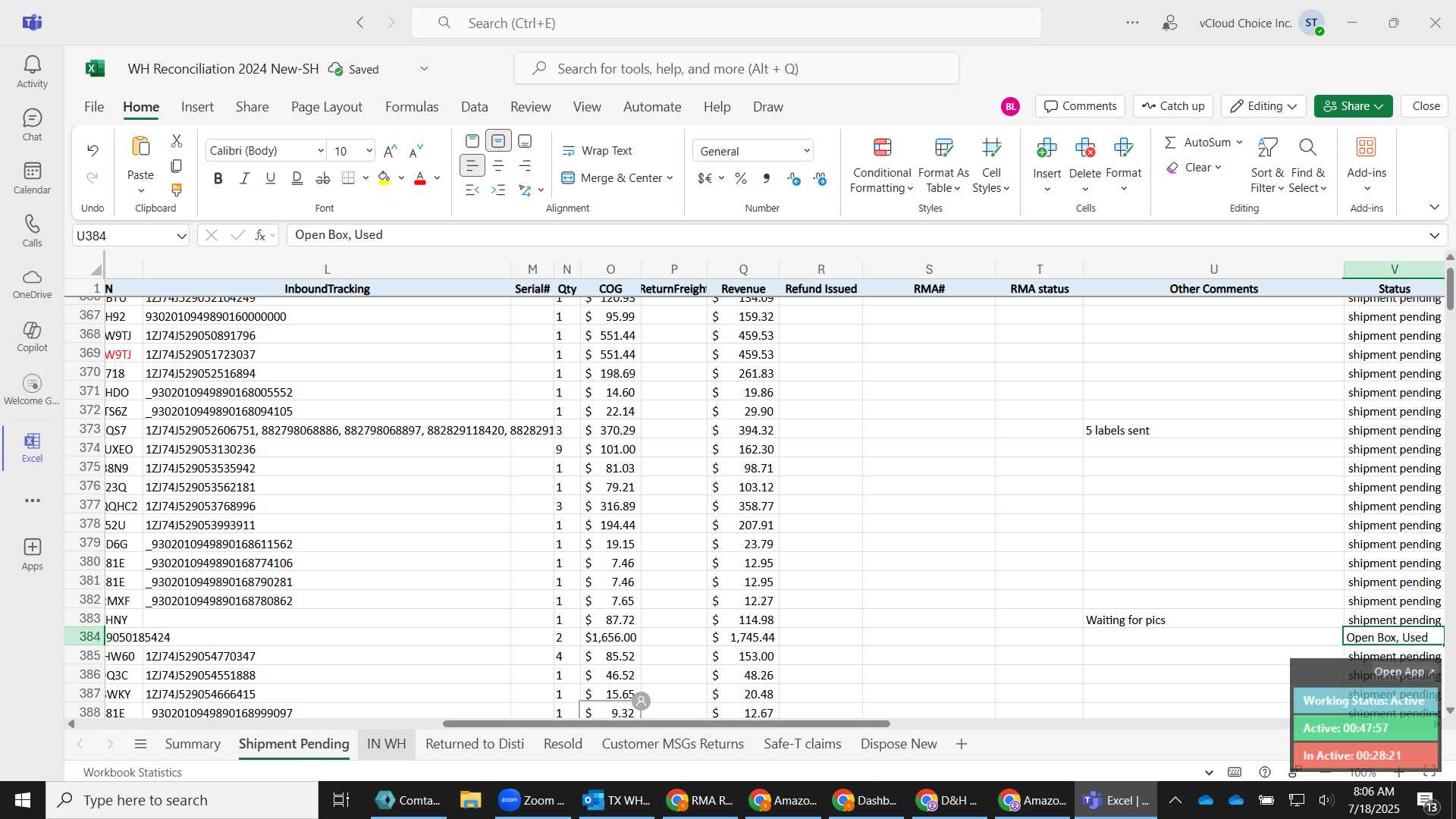Open the Formulas ribbon tab
1456x819 pixels.
[412, 107]
